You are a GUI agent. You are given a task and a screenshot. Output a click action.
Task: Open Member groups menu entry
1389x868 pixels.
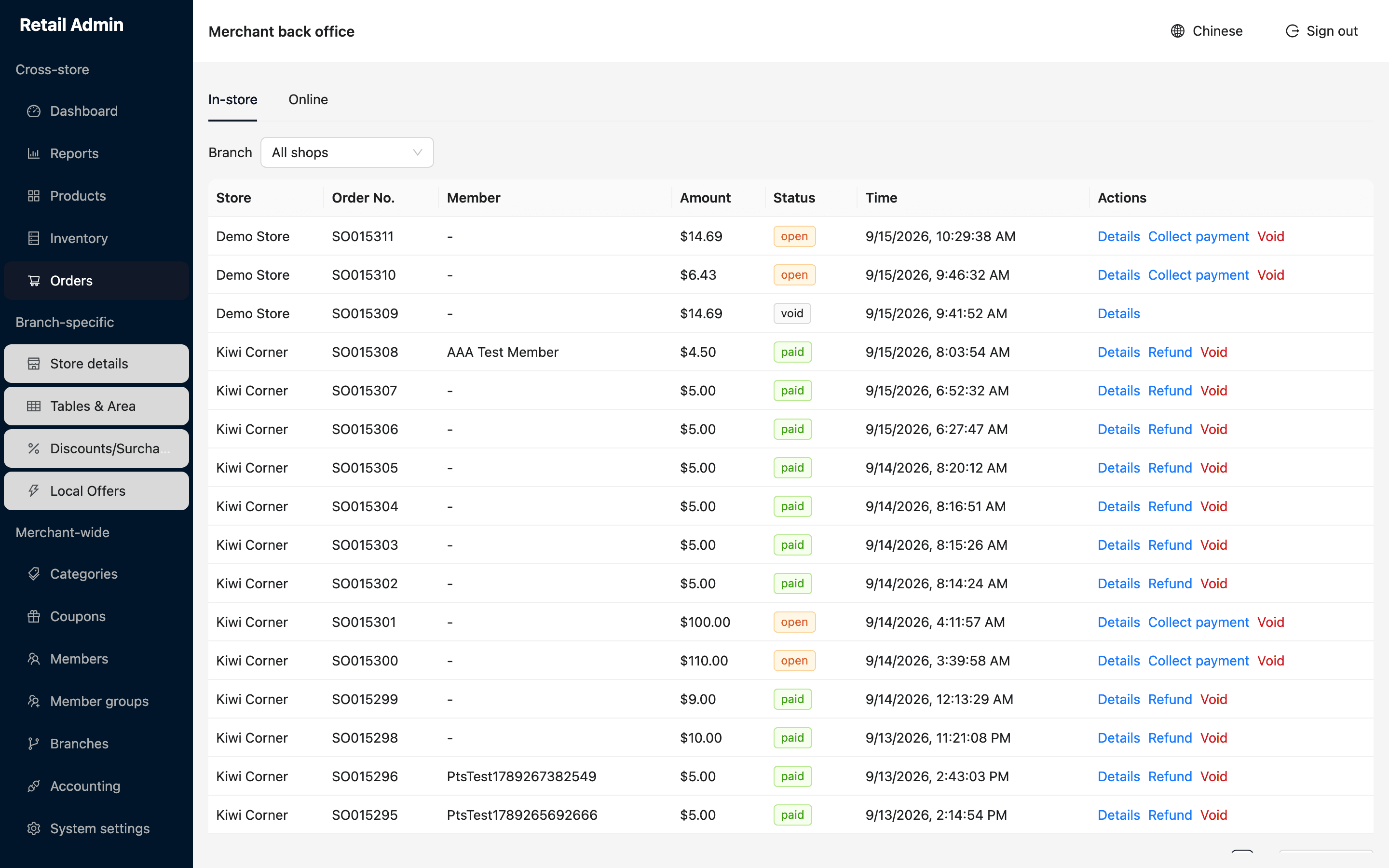(96, 702)
